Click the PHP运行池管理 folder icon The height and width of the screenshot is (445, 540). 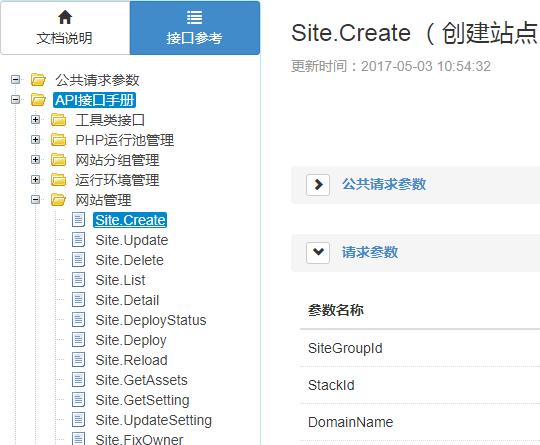tap(59, 140)
